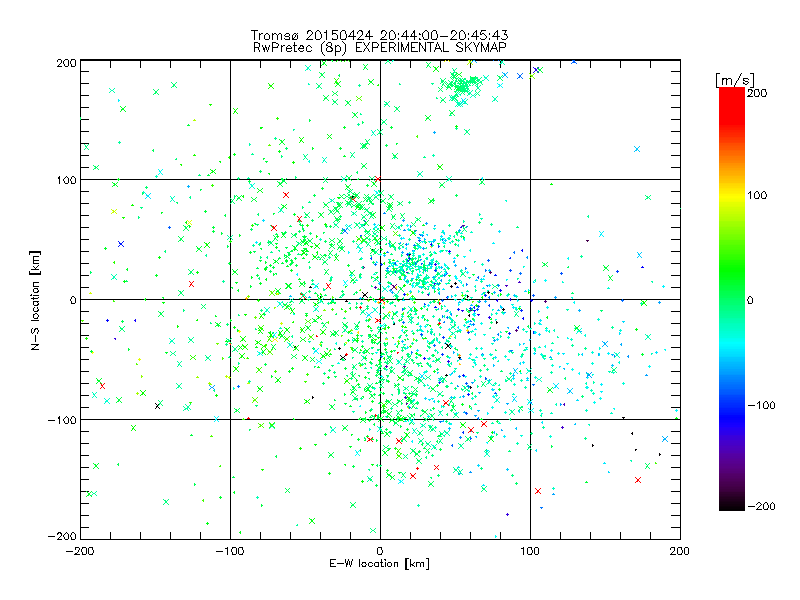Click the y-axis tick label '100'
The width and height of the screenshot is (800, 600).
tap(66, 180)
